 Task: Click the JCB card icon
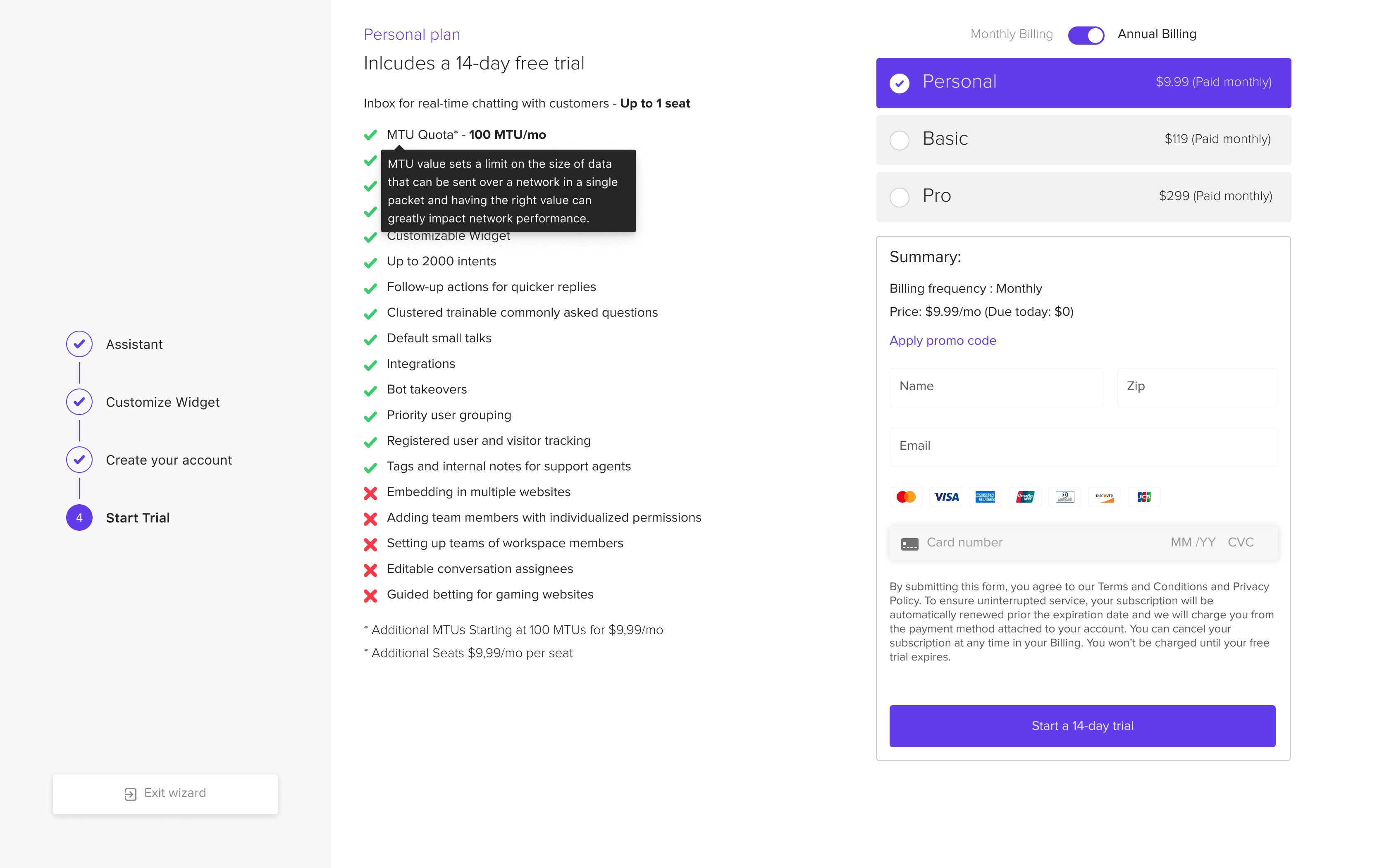tap(1144, 497)
